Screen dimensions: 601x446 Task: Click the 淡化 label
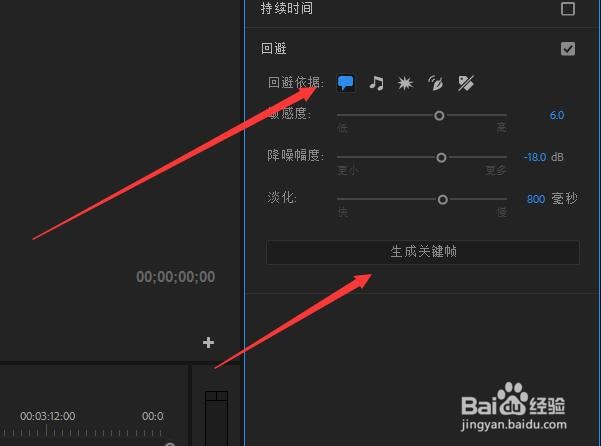pos(282,198)
